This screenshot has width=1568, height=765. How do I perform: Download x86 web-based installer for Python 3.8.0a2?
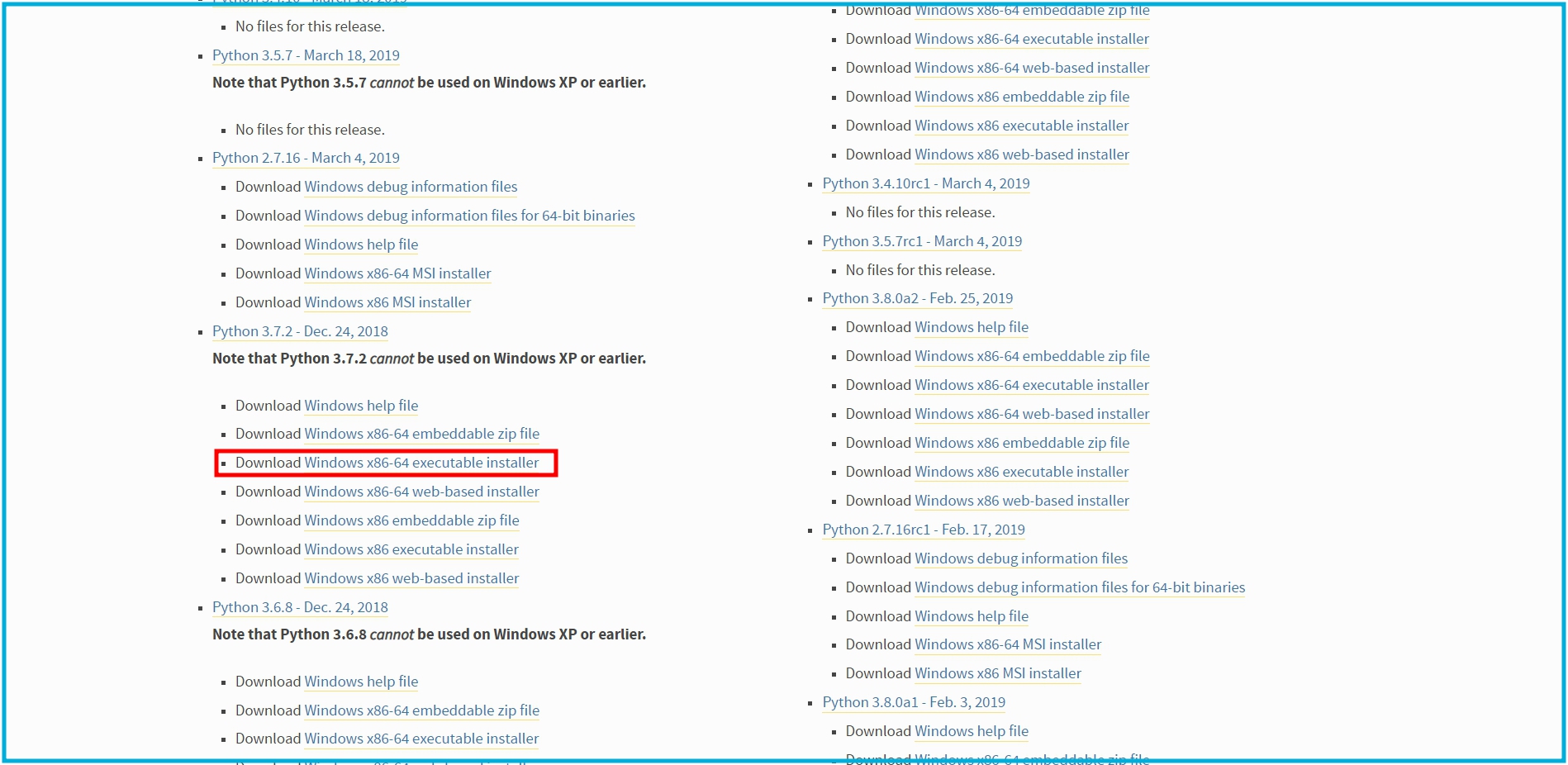(x=1022, y=501)
